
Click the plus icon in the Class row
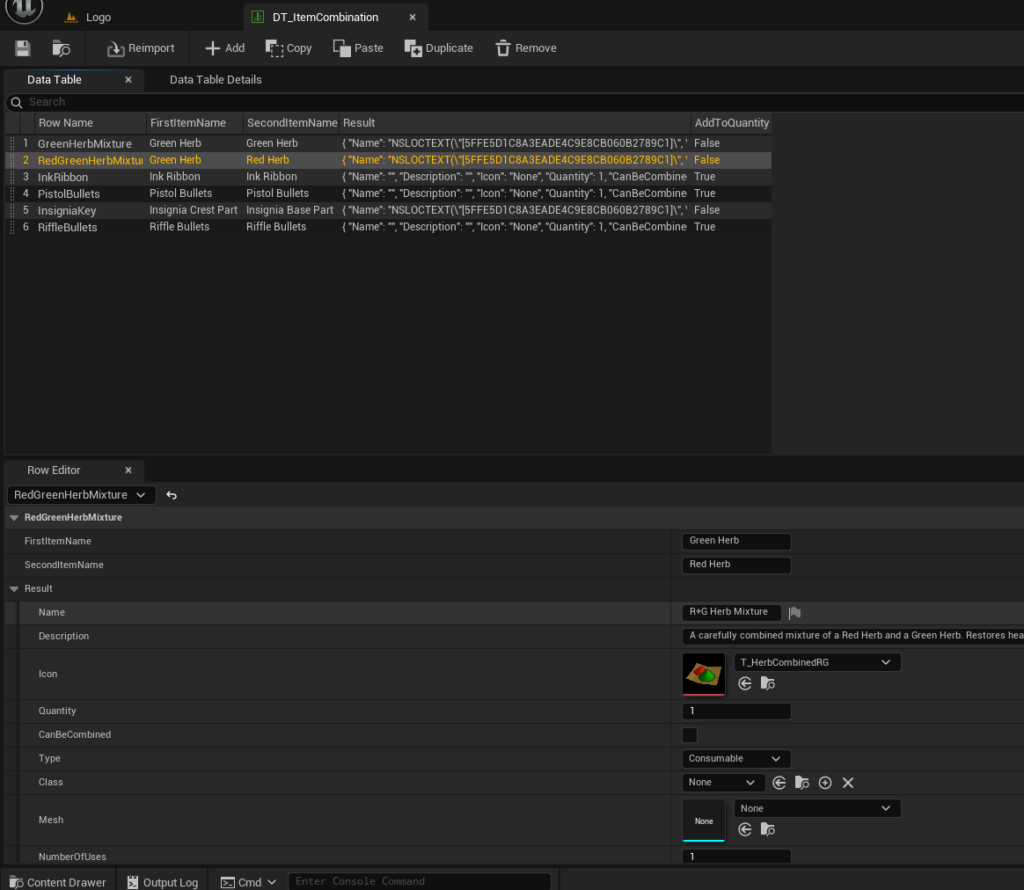click(825, 783)
